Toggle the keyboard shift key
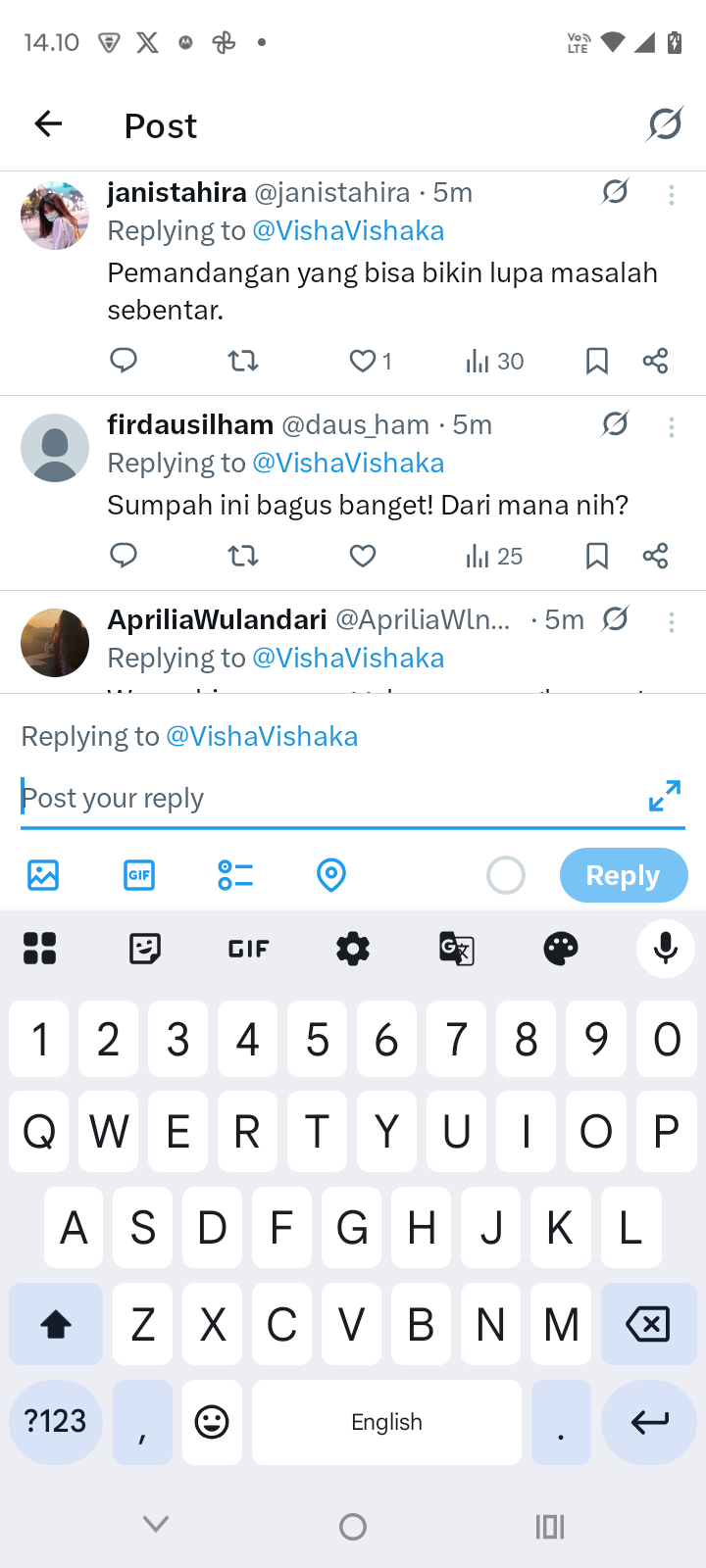This screenshot has height=1568, width=706. [x=56, y=1324]
